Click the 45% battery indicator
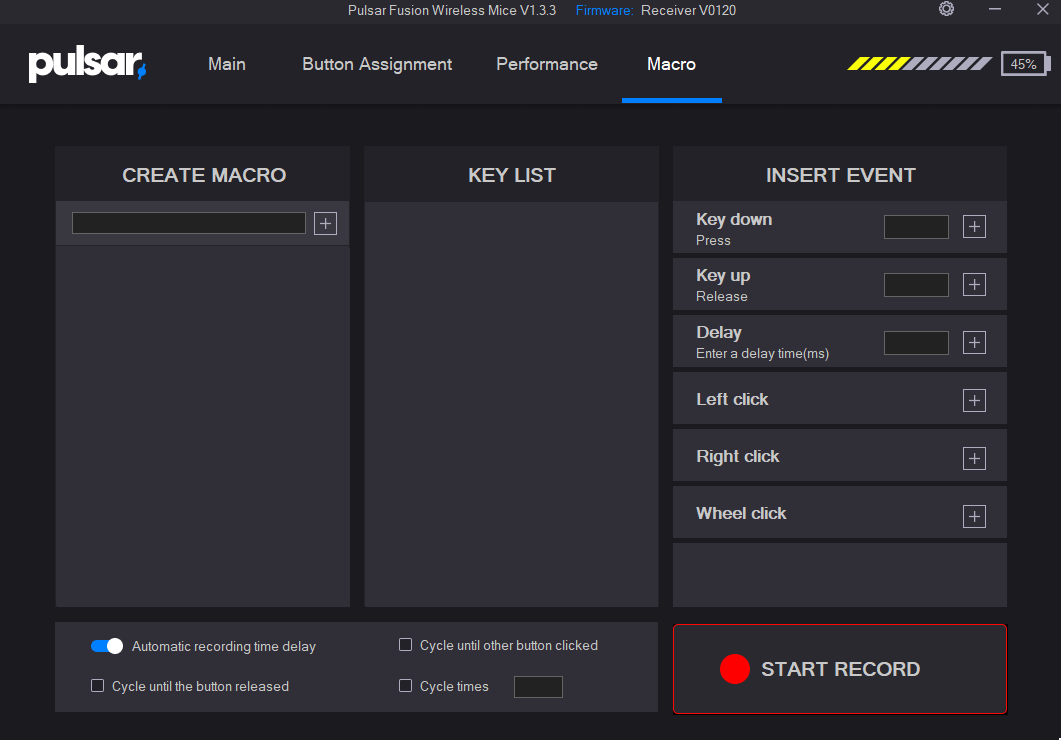1061x740 pixels. click(x=1025, y=64)
